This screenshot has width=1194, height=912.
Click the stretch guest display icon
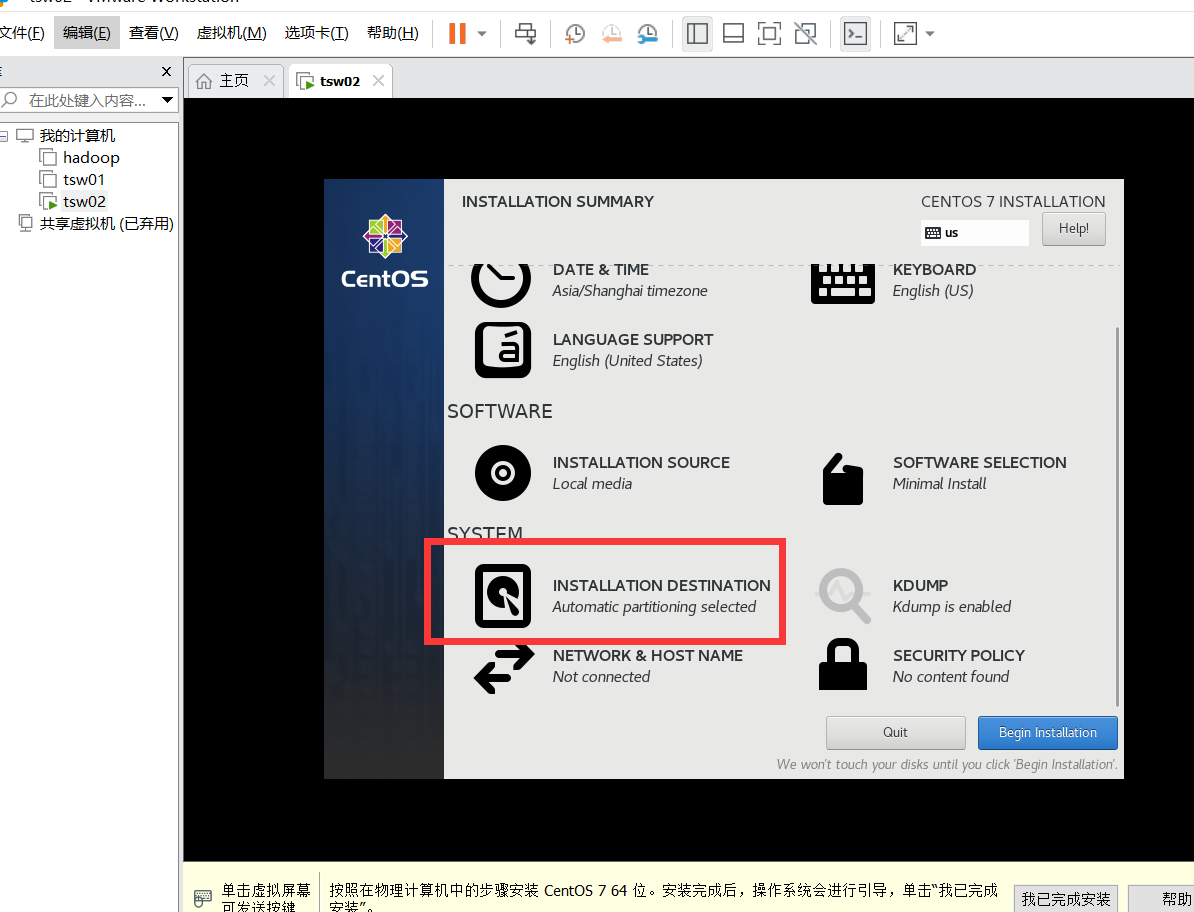[x=905, y=33]
